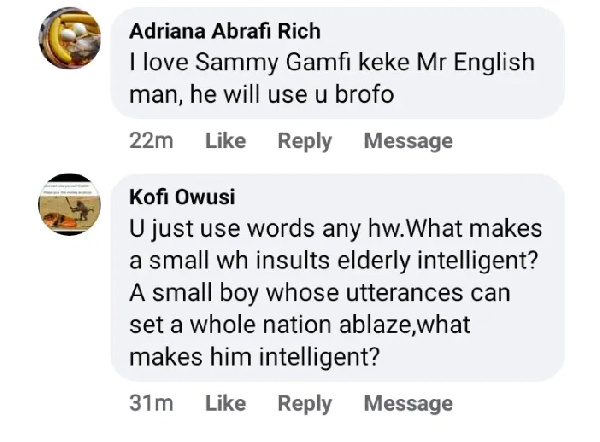Click the 31m timestamp
This screenshot has height=442, width=600.
[x=151, y=403]
